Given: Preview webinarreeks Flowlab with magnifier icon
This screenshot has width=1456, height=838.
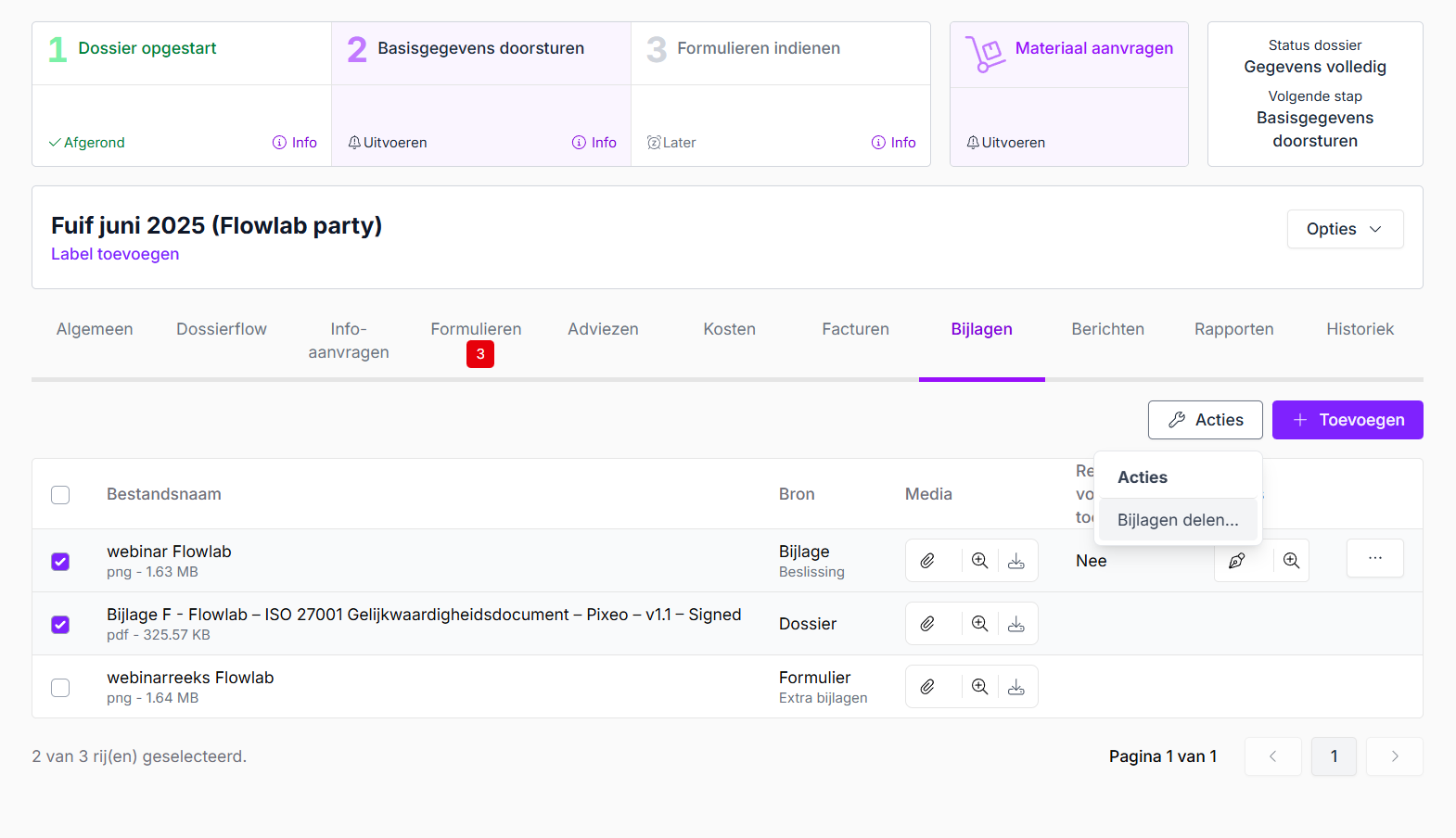Looking at the screenshot, I should pyautogui.click(x=979, y=687).
